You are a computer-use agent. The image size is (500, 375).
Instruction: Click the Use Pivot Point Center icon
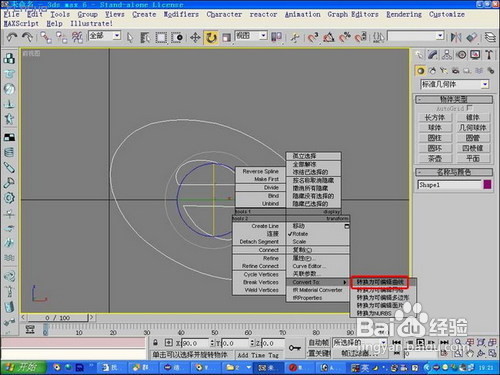(276, 37)
